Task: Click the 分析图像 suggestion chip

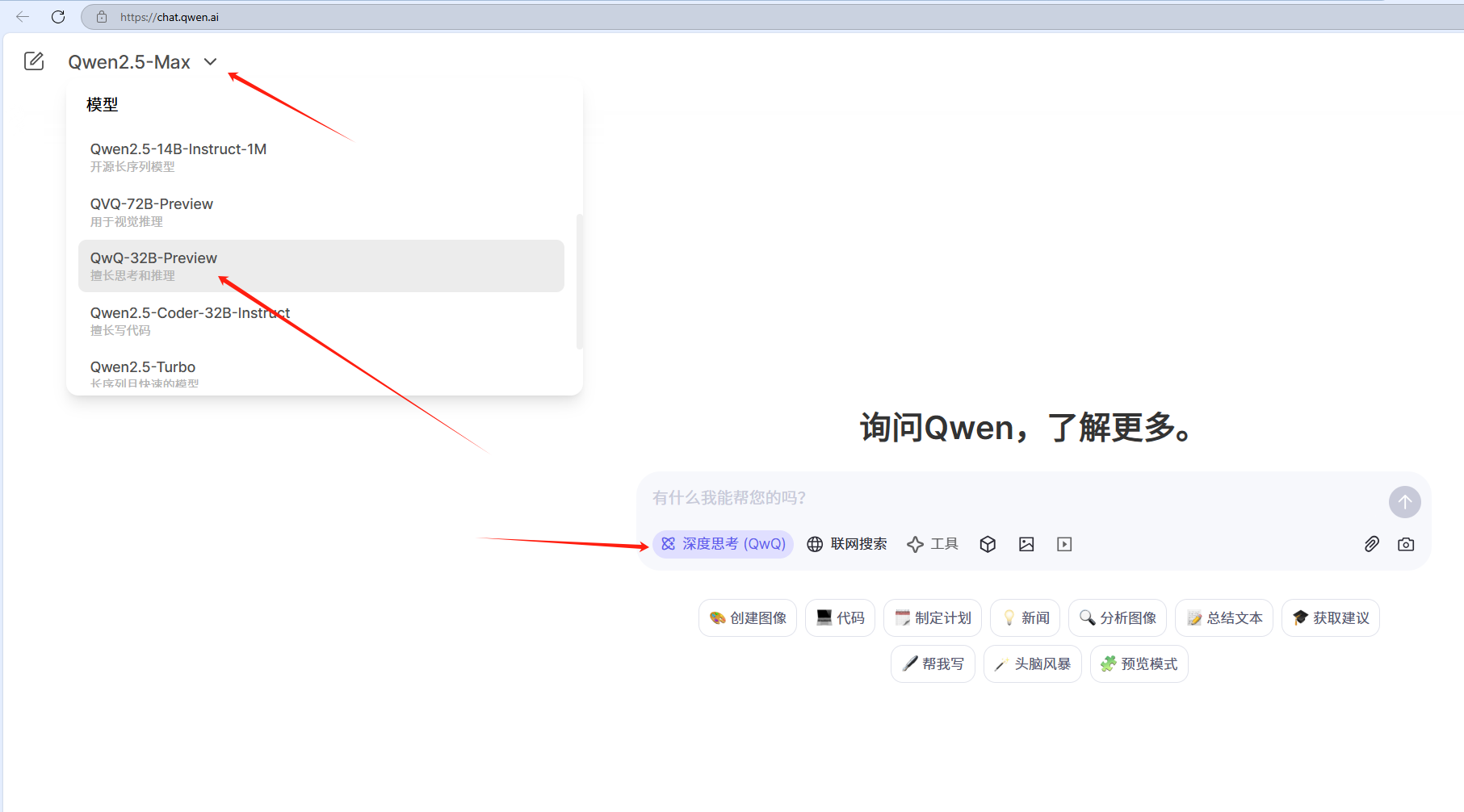Action: (1118, 618)
